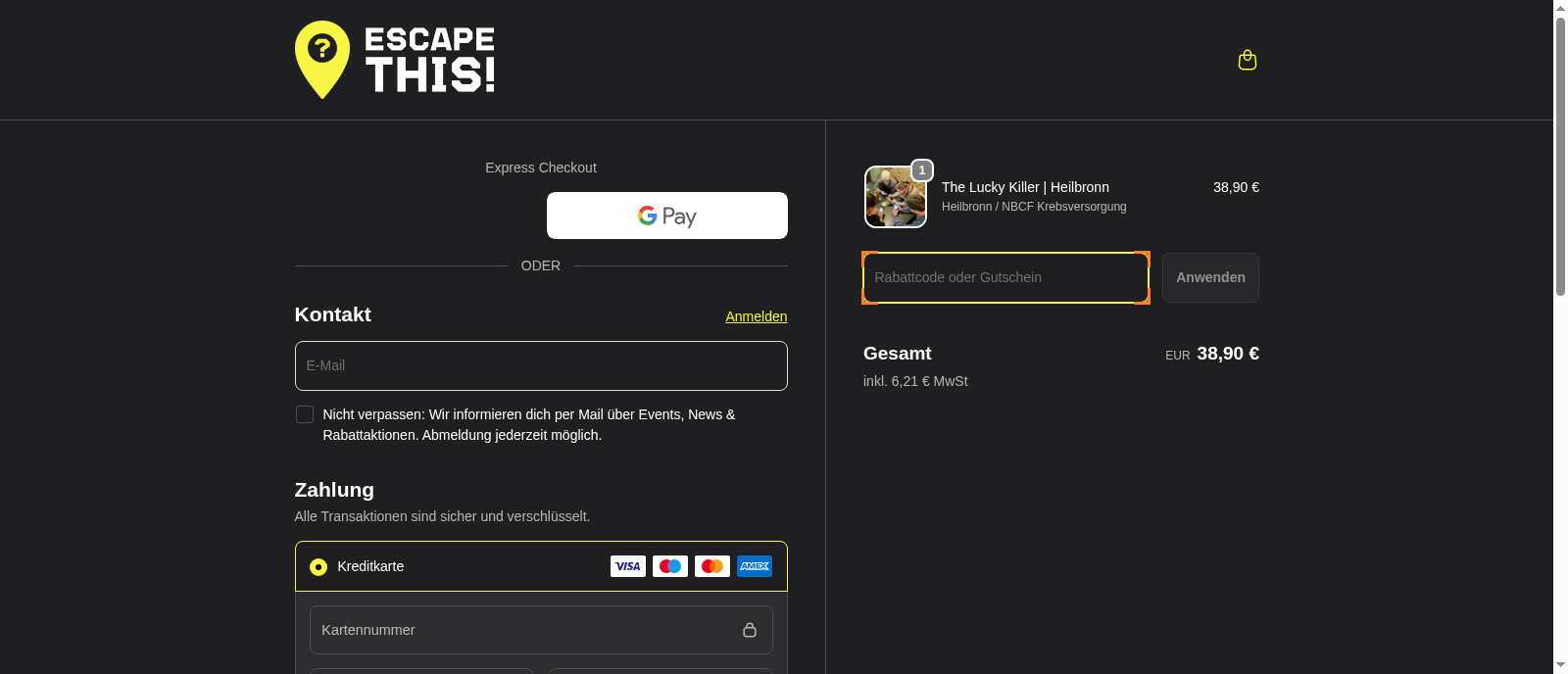Click the American Express icon

tap(755, 566)
